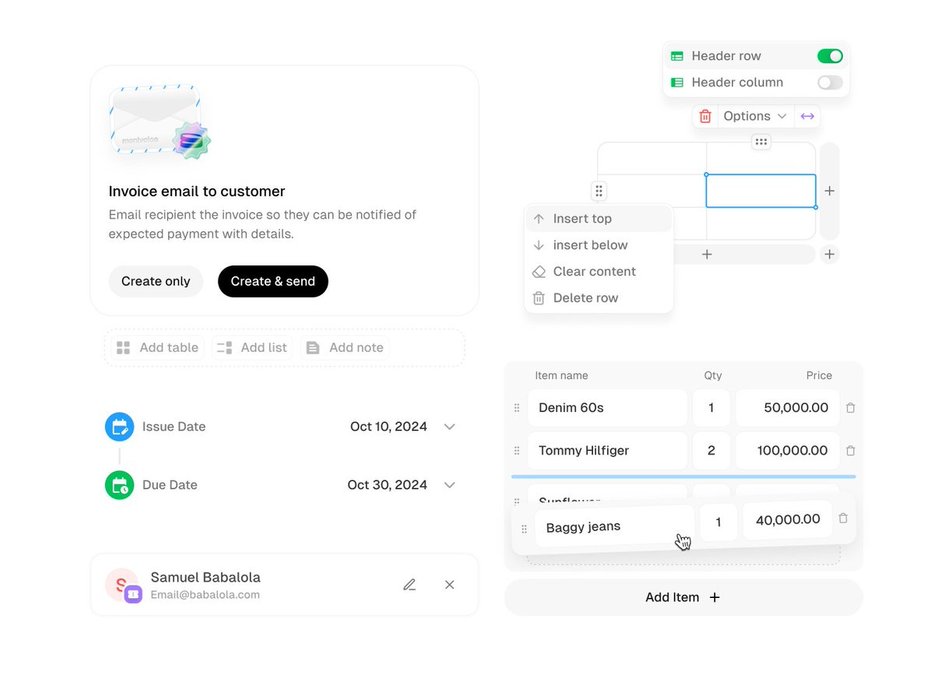Click the red trash icon beside Options
Image resolution: width=934 pixels, height=700 pixels.
(705, 116)
